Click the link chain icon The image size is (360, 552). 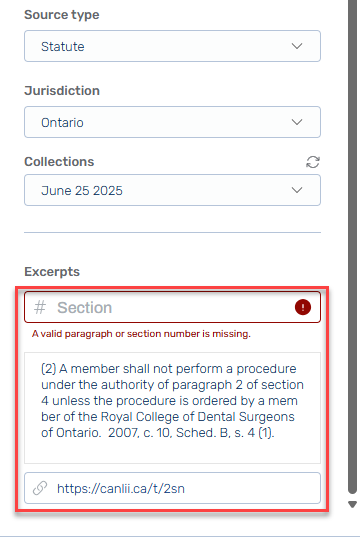pos(40,488)
